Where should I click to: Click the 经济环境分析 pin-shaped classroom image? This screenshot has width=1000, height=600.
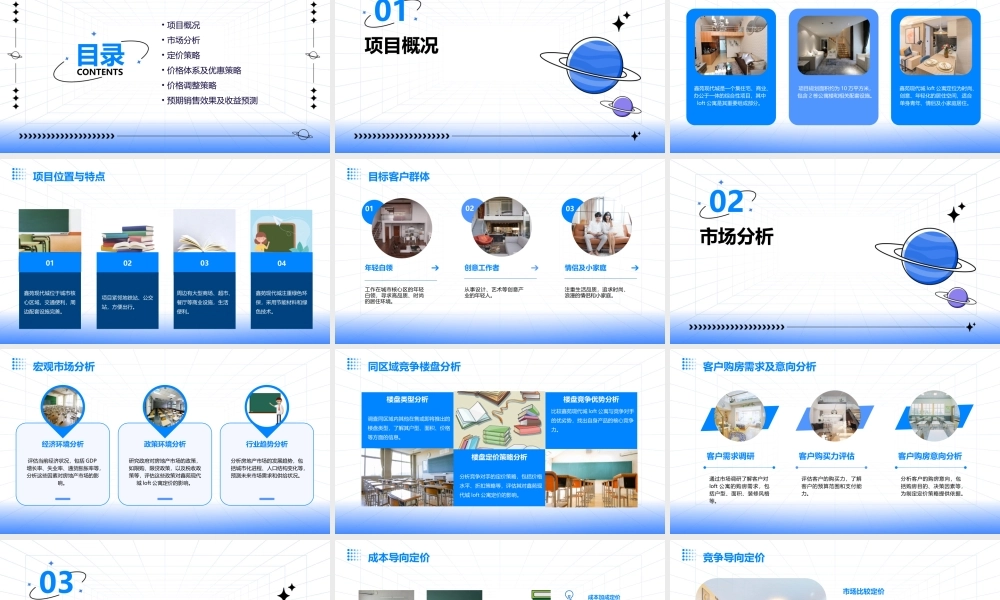[x=62, y=410]
